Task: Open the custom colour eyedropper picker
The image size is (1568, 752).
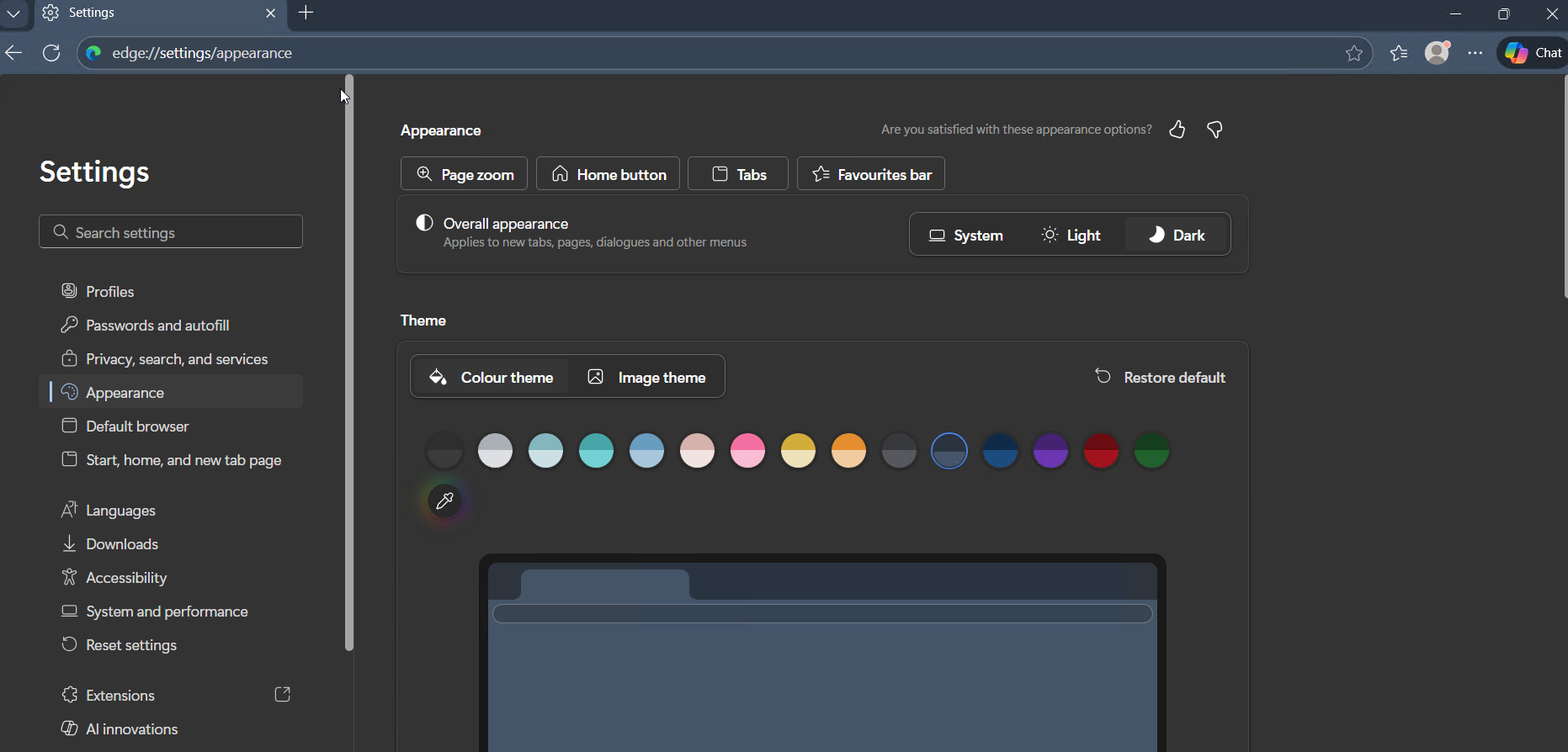Action: [x=444, y=501]
